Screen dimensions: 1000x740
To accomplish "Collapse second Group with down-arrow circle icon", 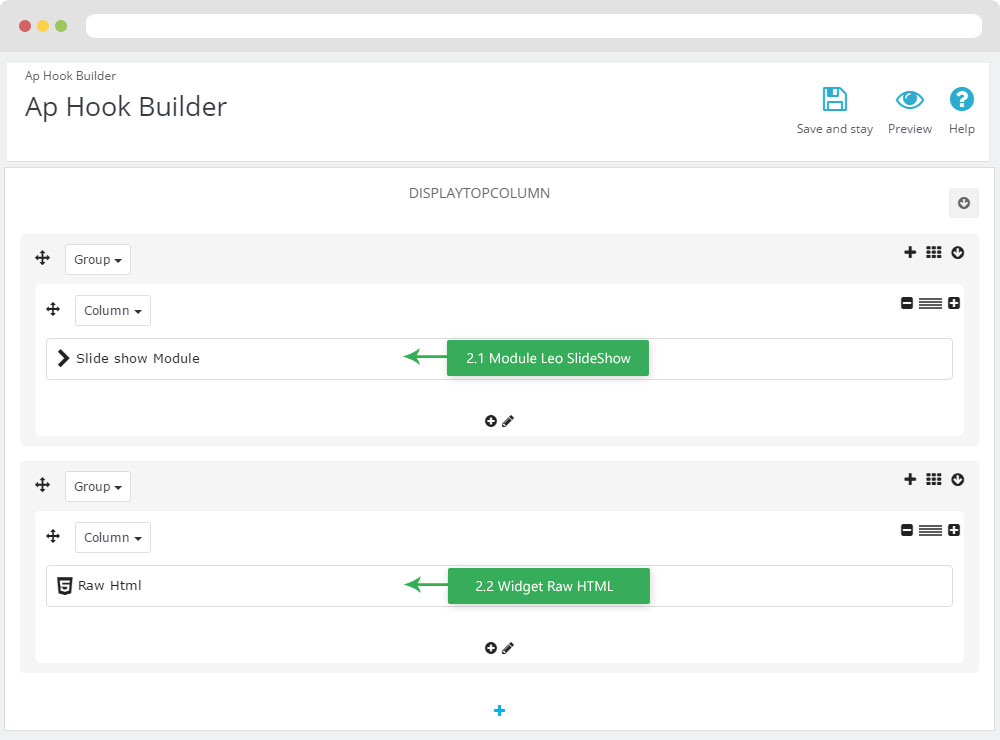I will coord(957,480).
